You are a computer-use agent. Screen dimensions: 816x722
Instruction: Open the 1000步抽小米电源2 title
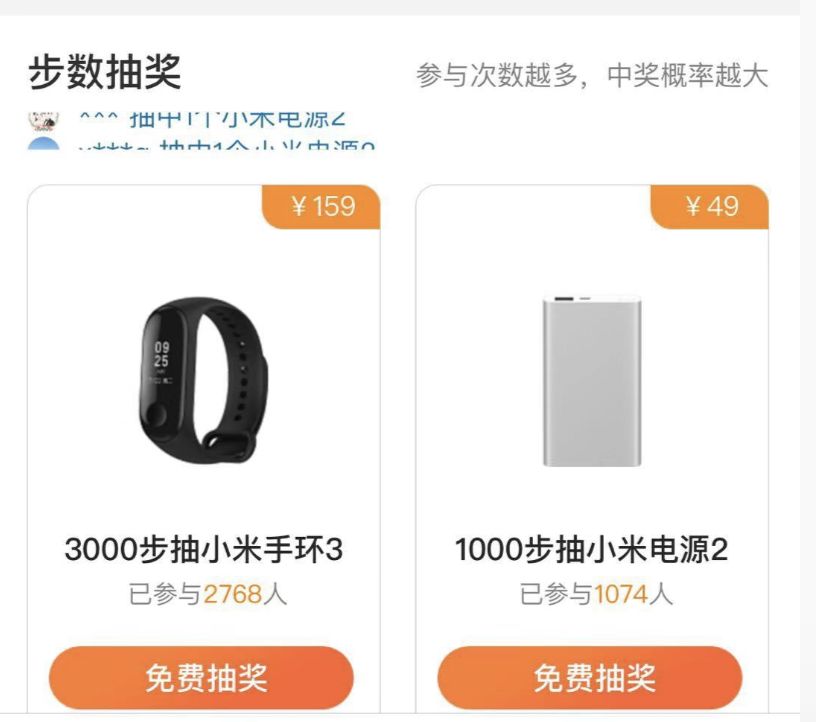(592, 549)
